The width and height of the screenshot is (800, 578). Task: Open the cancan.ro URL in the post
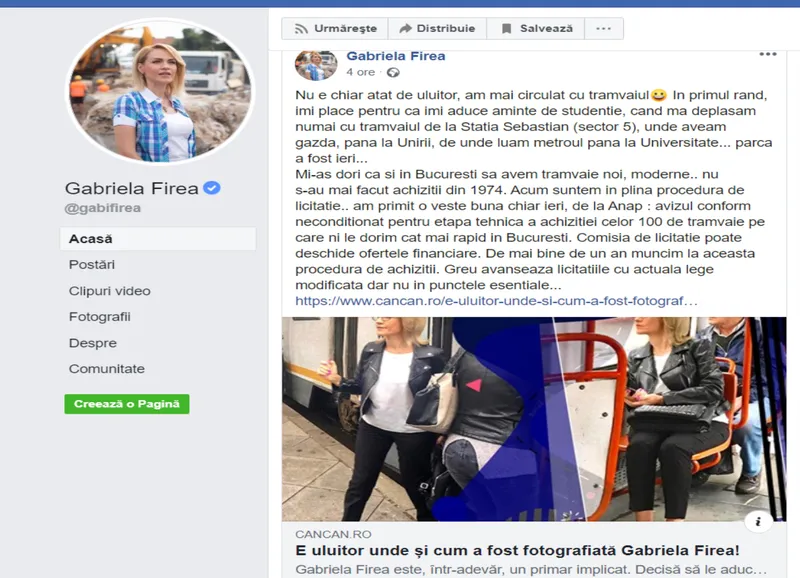tap(496, 301)
